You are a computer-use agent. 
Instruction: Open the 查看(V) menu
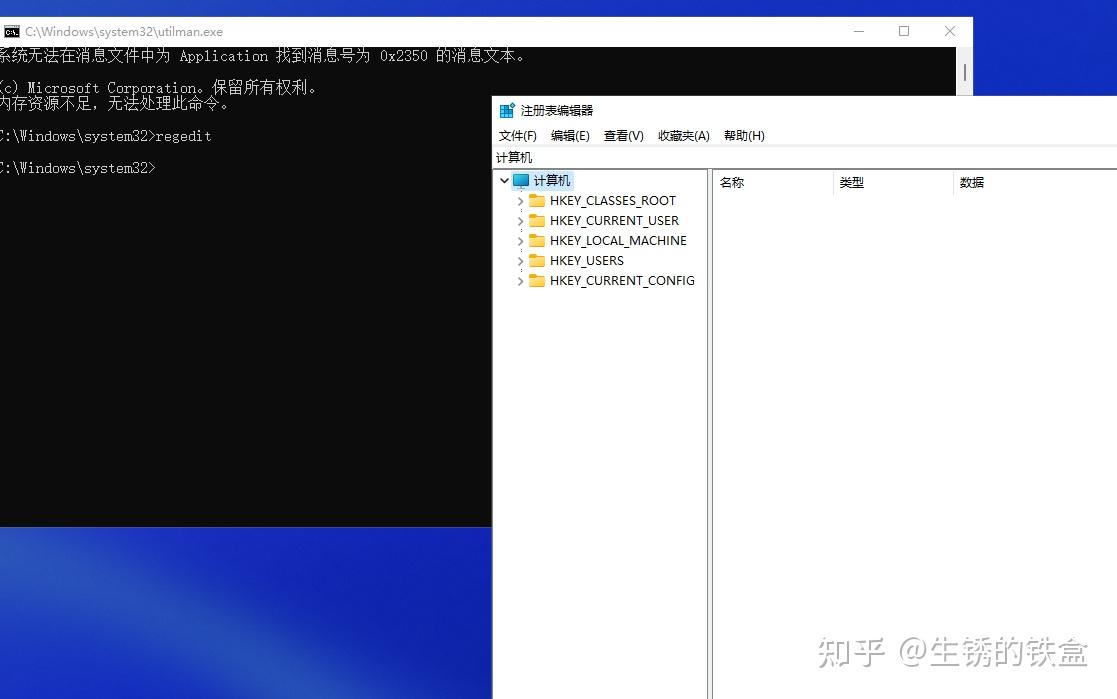point(623,135)
